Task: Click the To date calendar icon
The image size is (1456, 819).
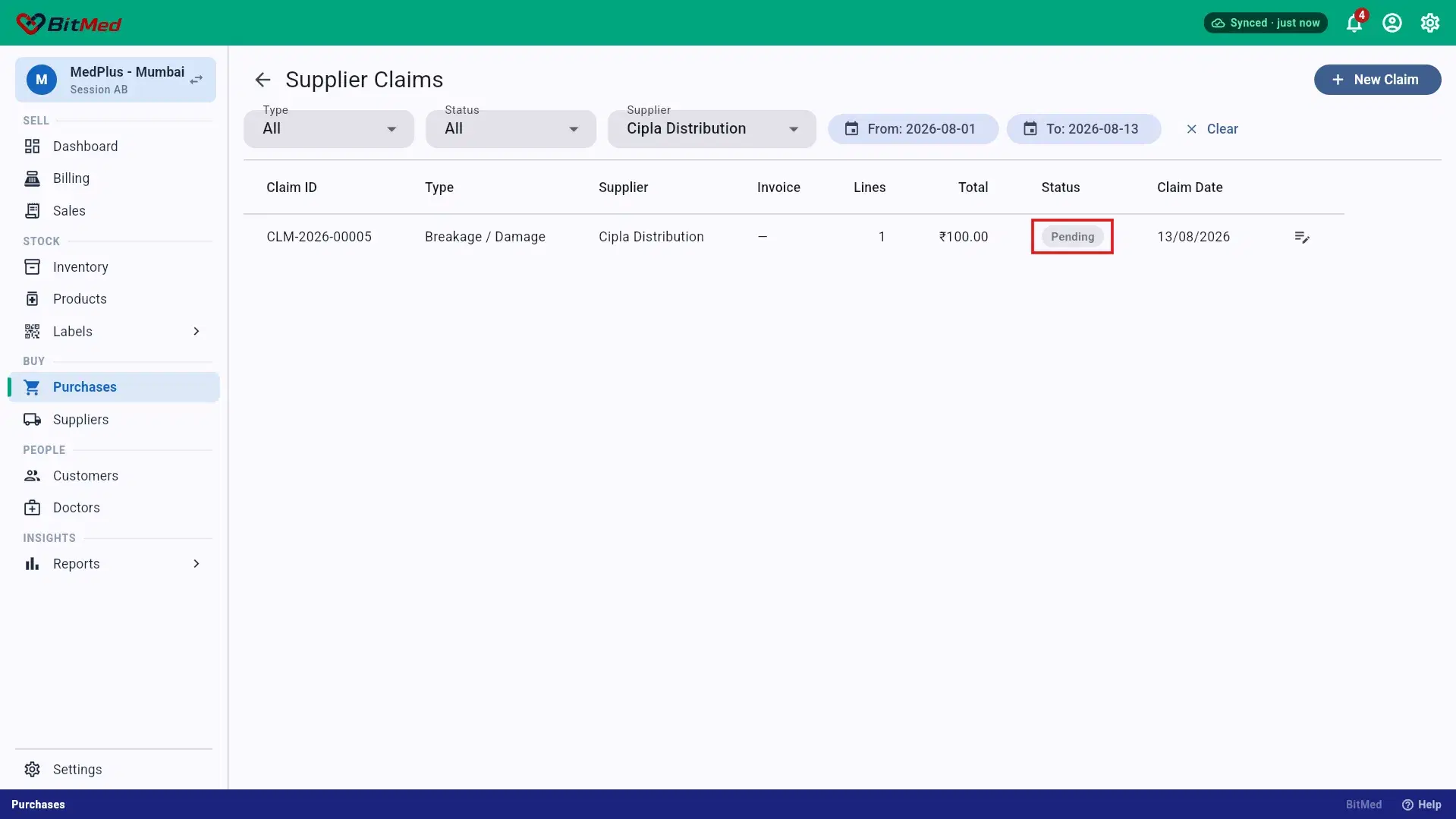Action: point(1030,129)
